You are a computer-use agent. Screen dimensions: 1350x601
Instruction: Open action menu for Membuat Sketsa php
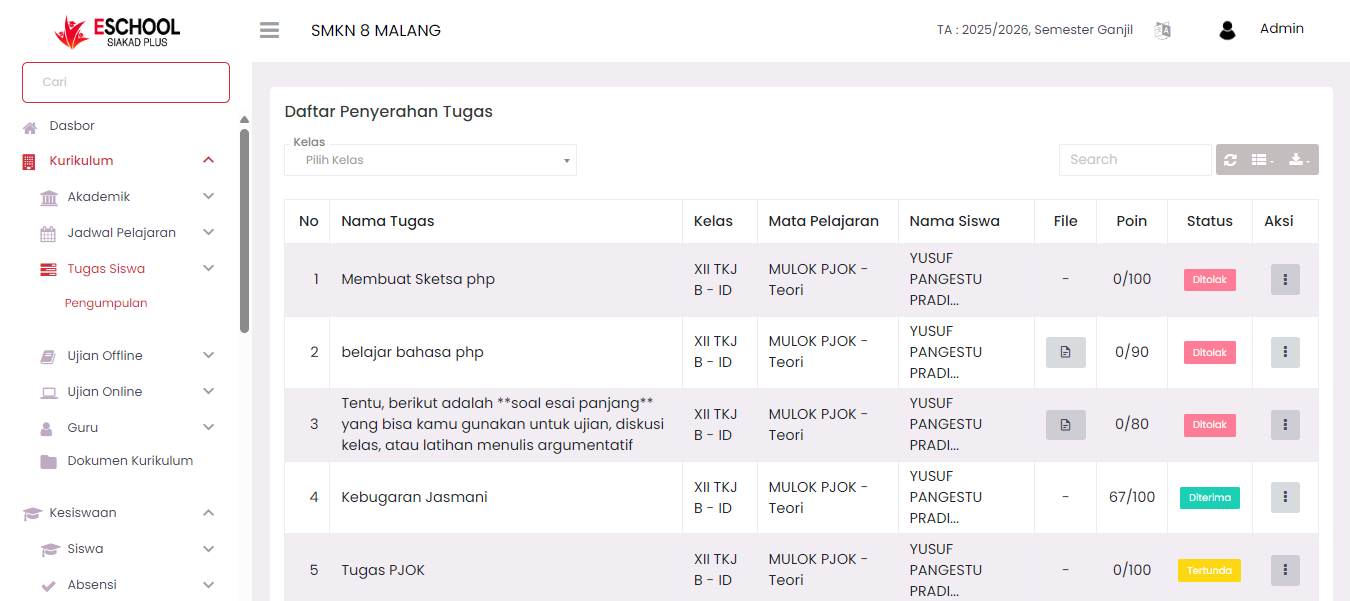(1285, 280)
